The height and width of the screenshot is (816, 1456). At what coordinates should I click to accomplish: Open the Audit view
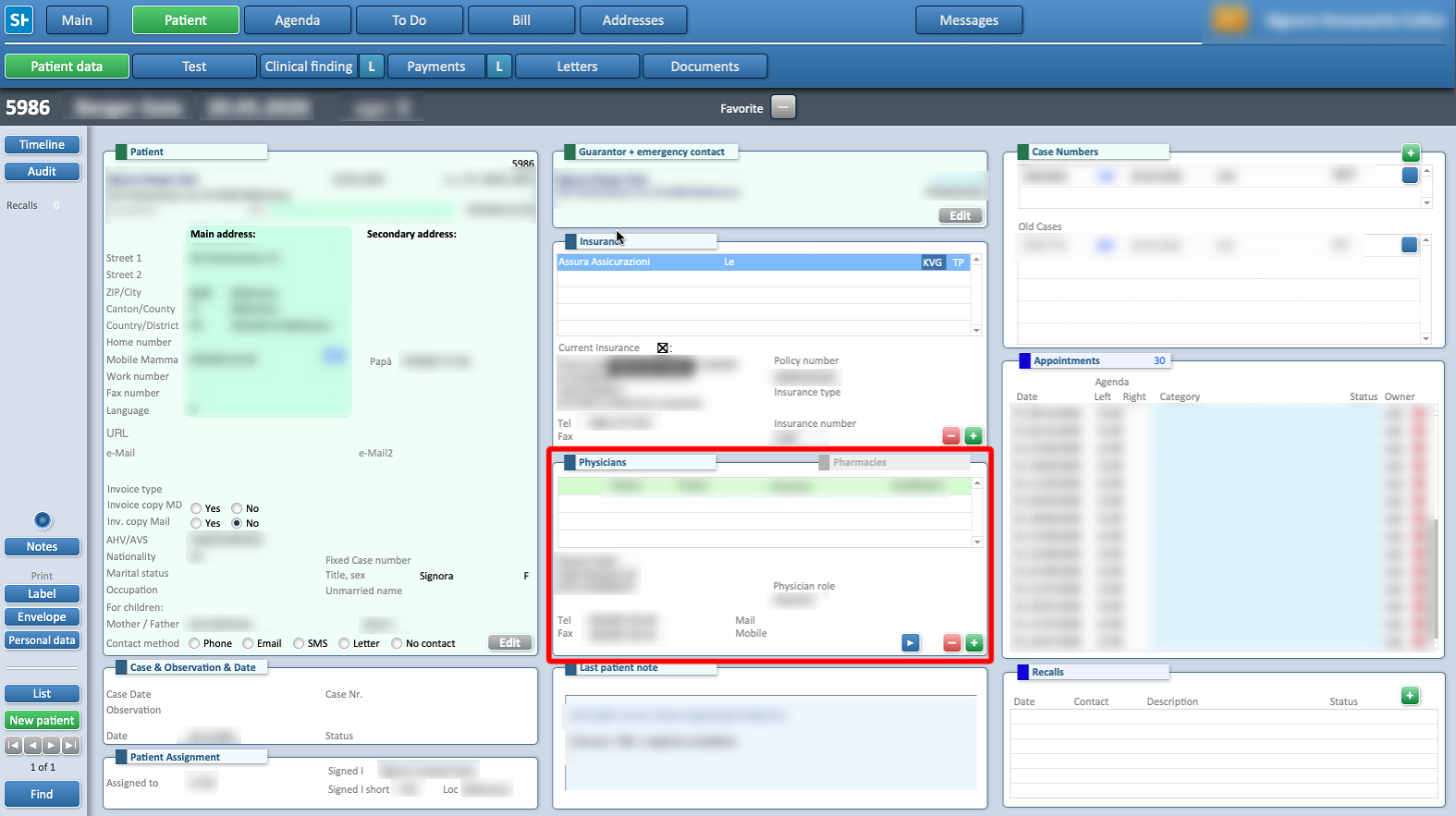click(x=42, y=172)
